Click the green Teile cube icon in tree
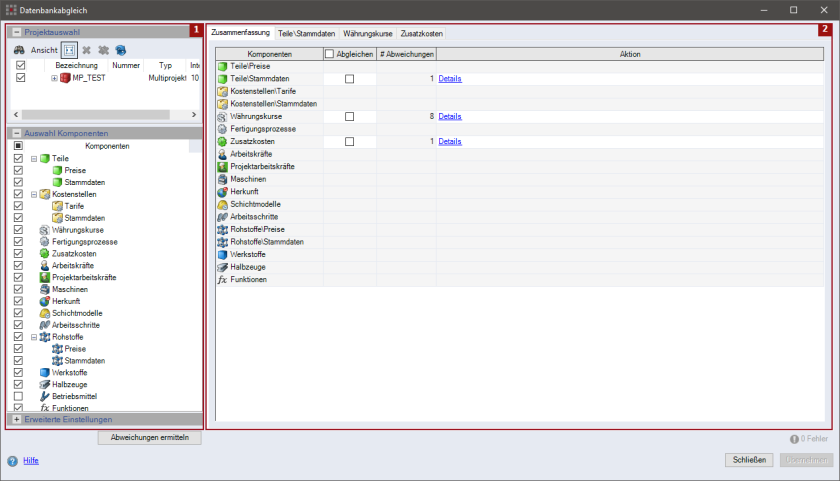Screen dimensions: 840x481 click(45, 159)
